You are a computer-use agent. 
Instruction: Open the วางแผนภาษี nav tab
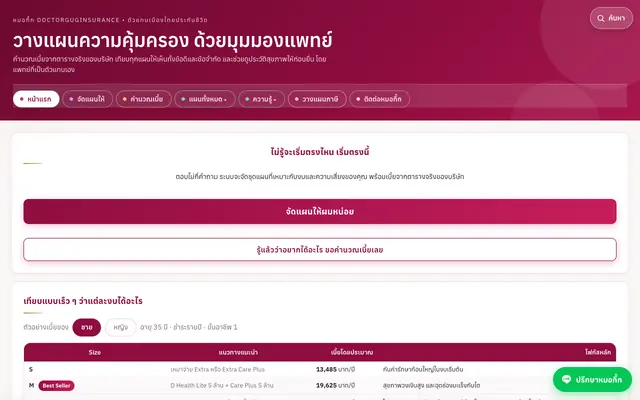[317, 99]
